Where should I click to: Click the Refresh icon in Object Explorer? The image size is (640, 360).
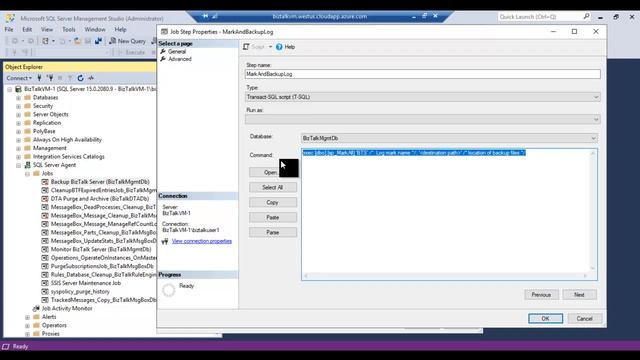pyautogui.click(x=80, y=78)
